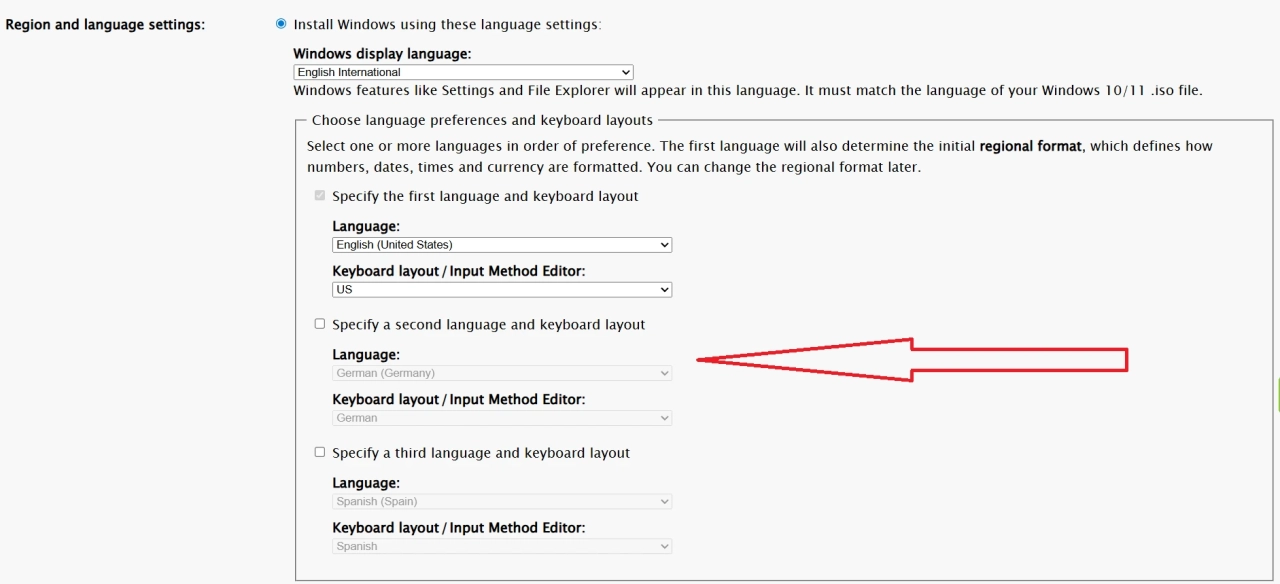Image resolution: width=1280 pixels, height=584 pixels.
Task: Click 'Specify a second language and keyboard layout' label
Action: click(x=488, y=325)
